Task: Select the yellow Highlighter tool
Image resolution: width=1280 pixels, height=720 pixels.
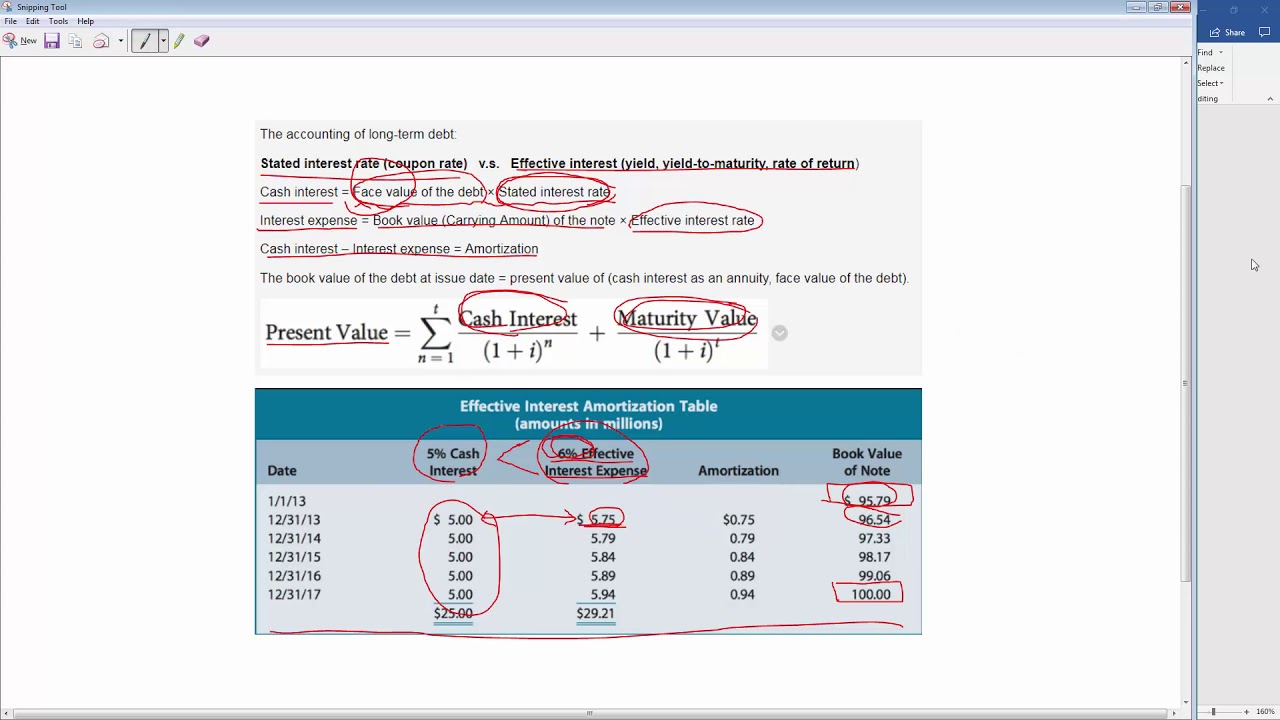Action: pyautogui.click(x=179, y=41)
